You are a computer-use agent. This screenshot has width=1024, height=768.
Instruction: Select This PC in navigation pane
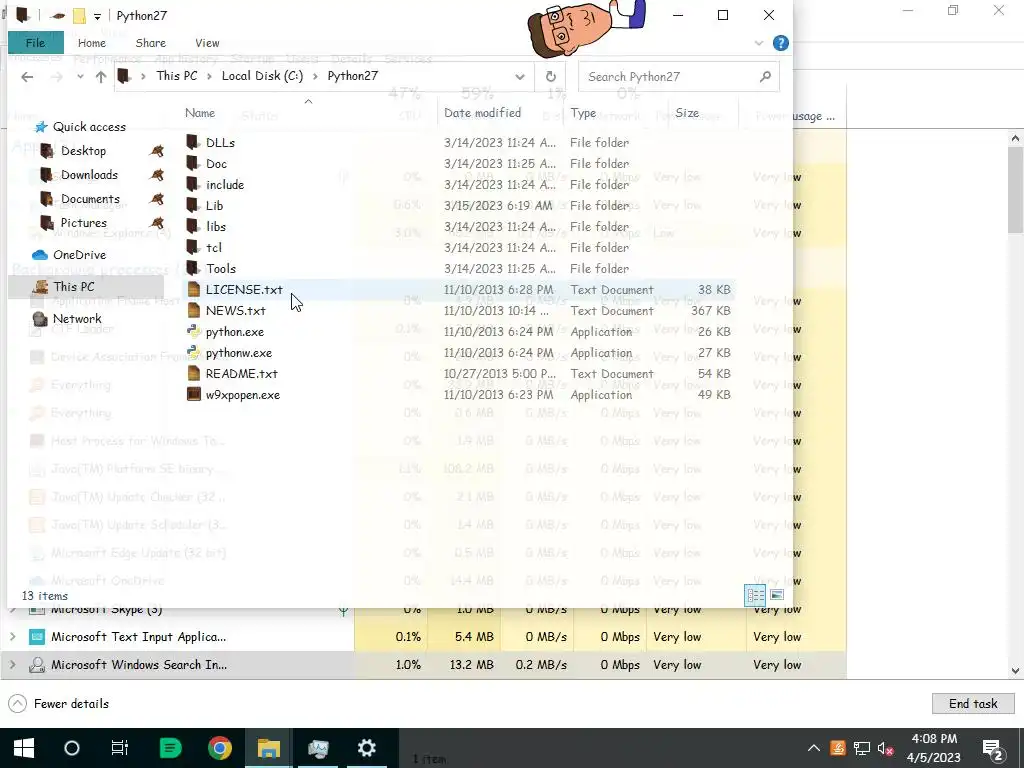tap(73, 287)
